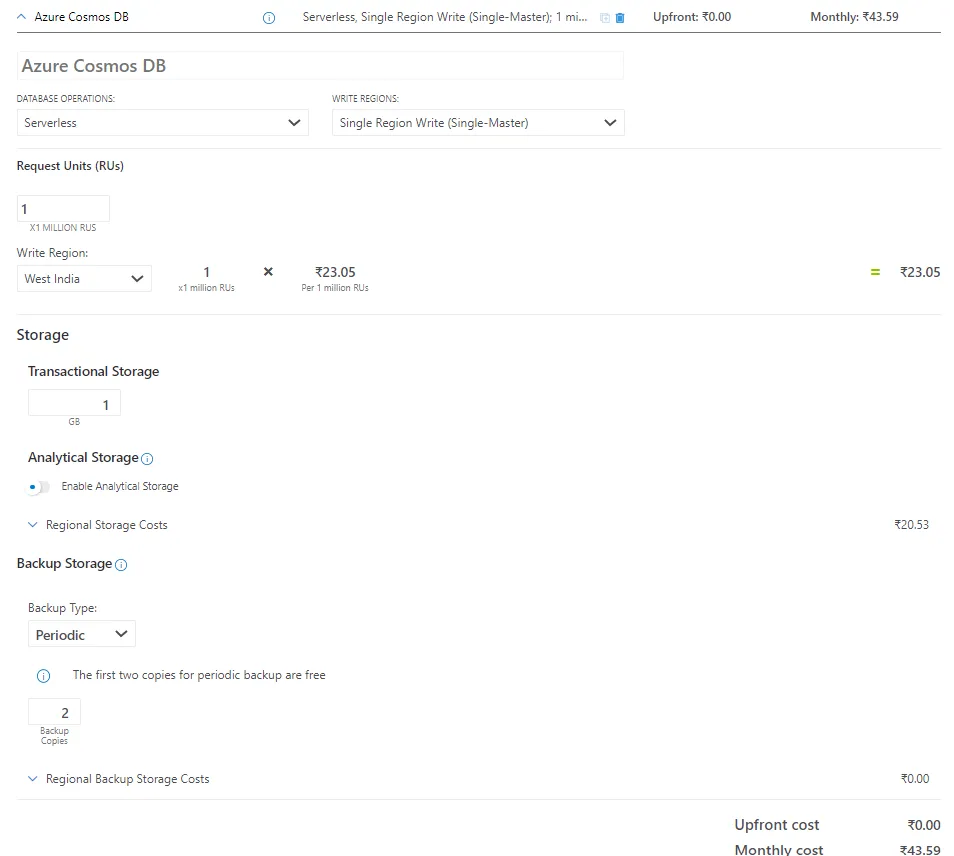Click the Azure Cosmos DB name text field
Viewport: 954px width, 856px height.
point(320,65)
